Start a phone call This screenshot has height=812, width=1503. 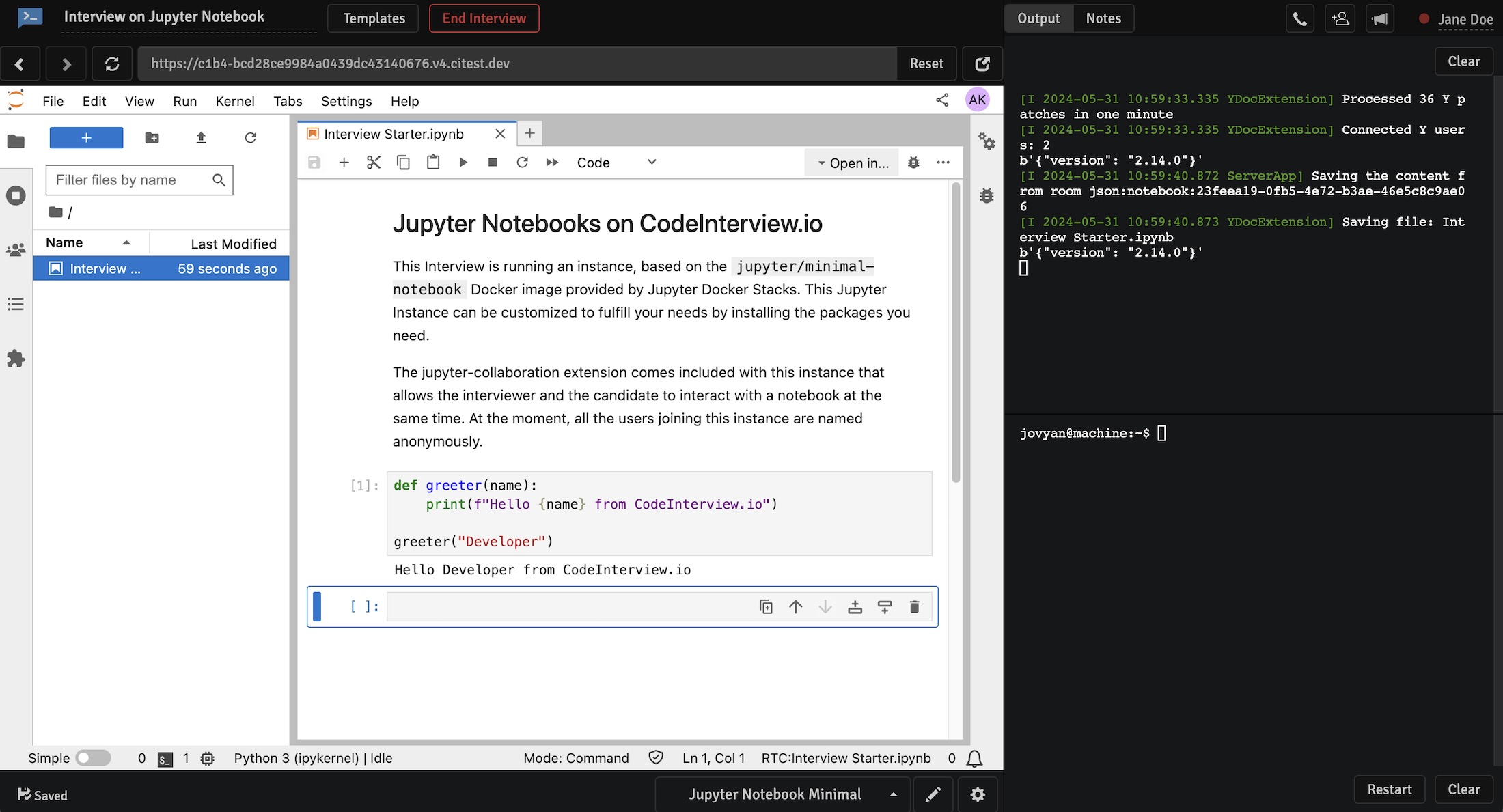pos(1299,18)
